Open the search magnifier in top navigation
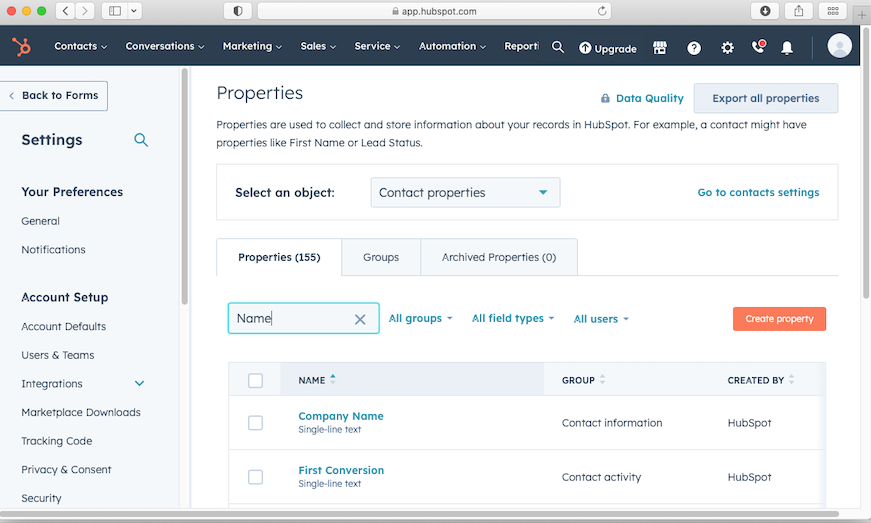This screenshot has height=523, width=871. 558,47
